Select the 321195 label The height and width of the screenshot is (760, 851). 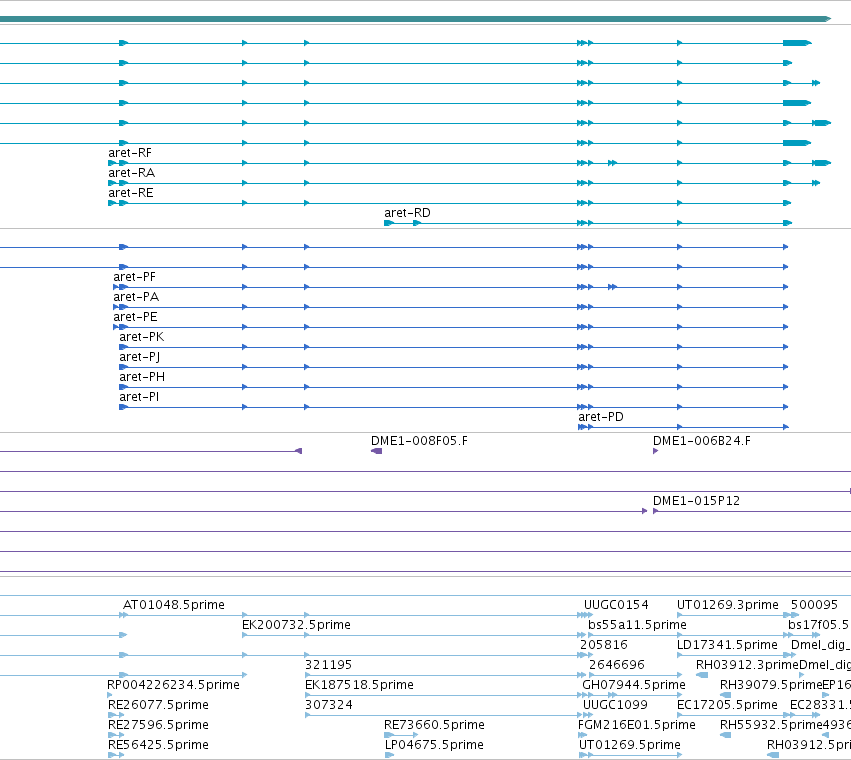[328, 665]
